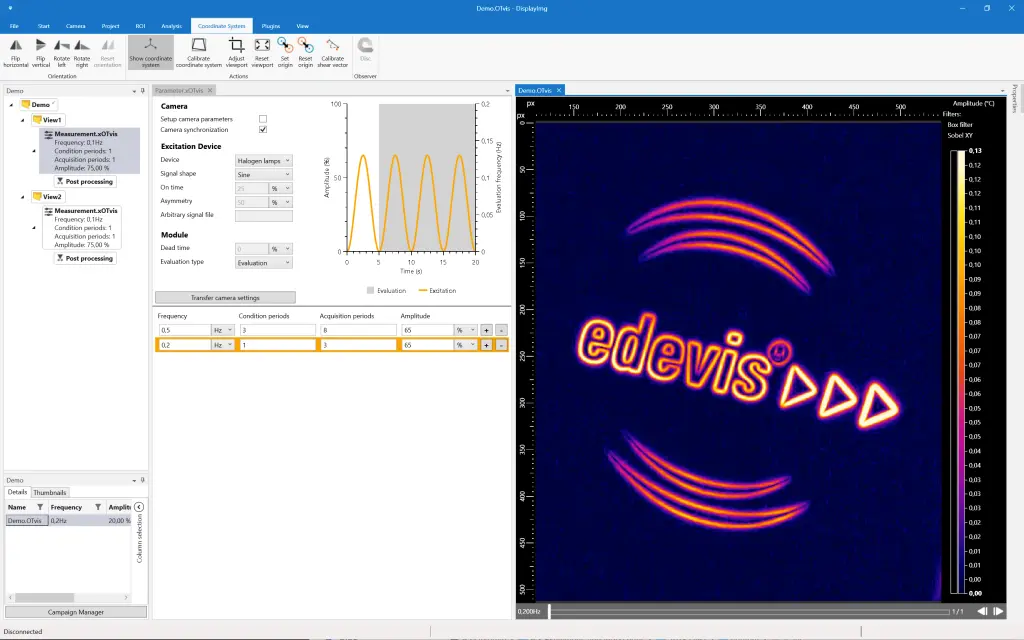The height and width of the screenshot is (640, 1024).
Task: Click Post processing under View1
Action: [85, 182]
